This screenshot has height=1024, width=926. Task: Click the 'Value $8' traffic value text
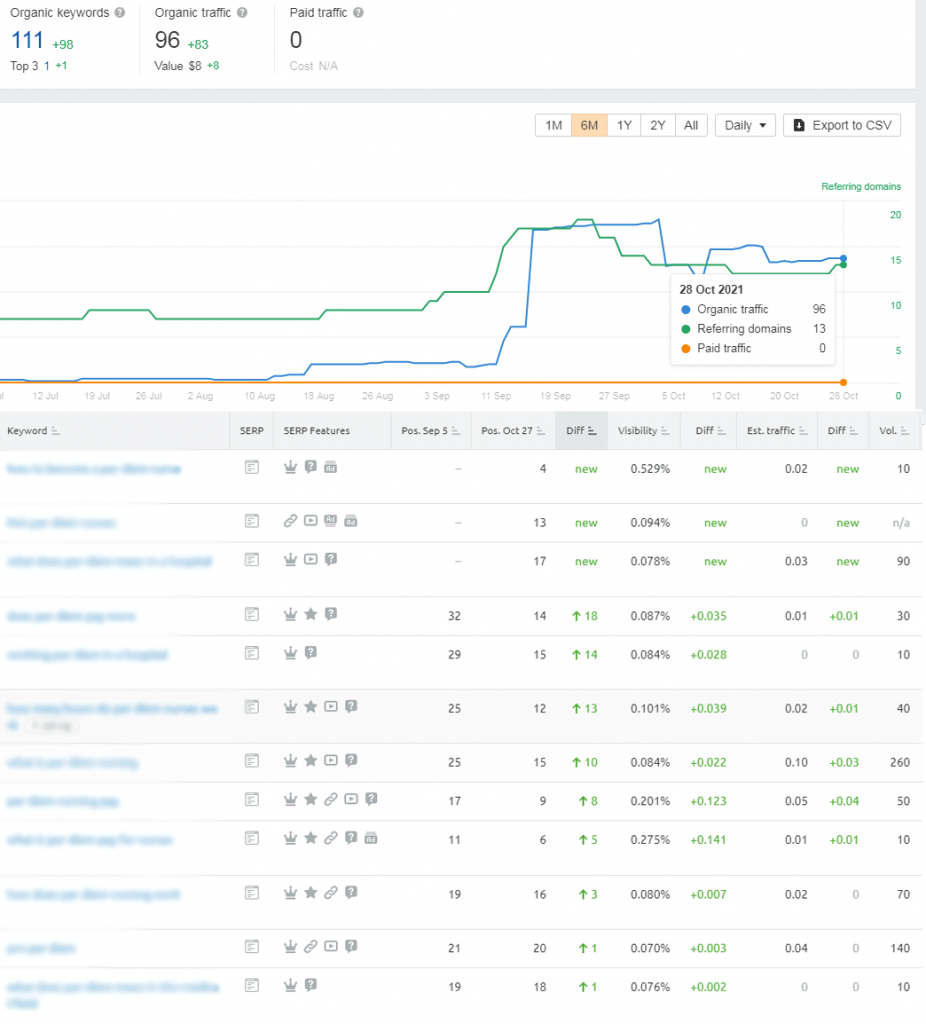click(178, 66)
